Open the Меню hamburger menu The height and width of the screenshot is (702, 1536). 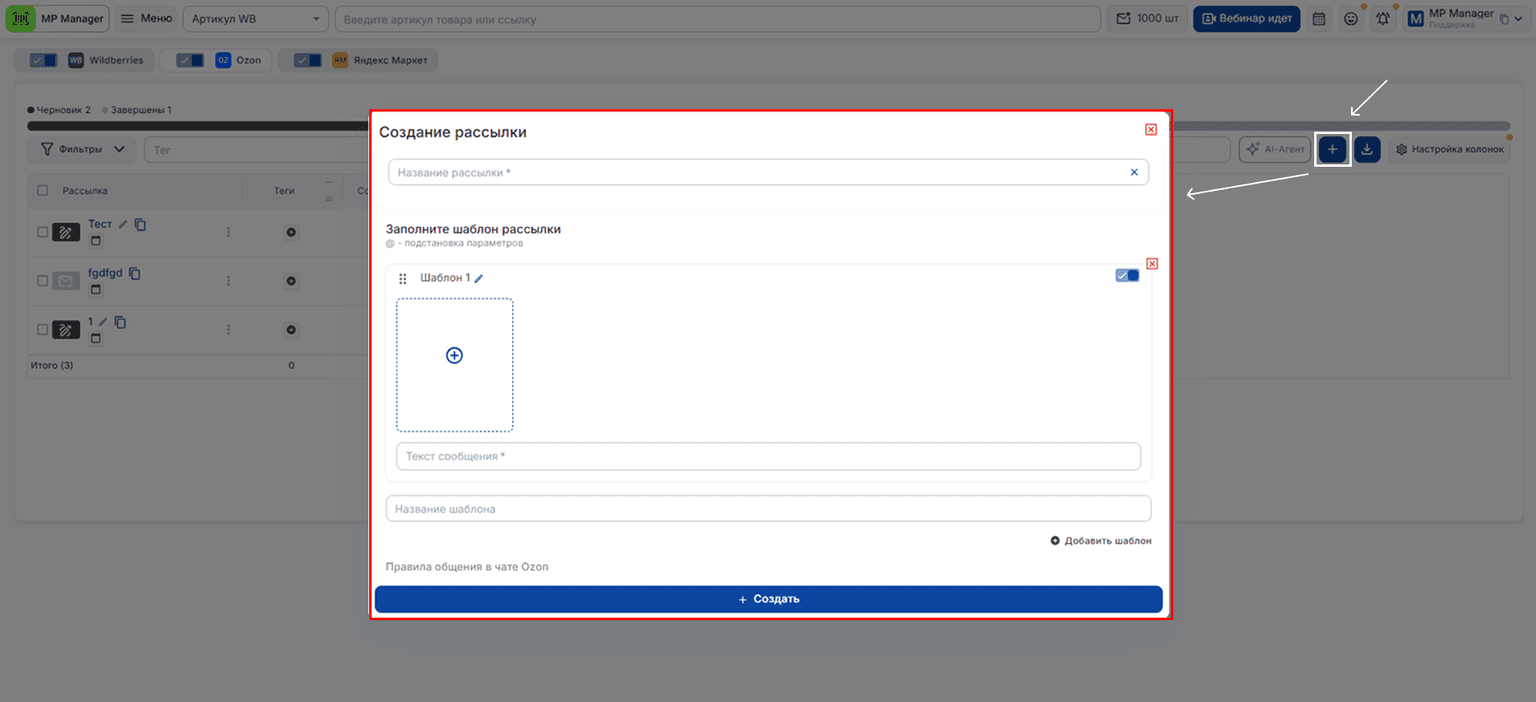click(x=146, y=19)
